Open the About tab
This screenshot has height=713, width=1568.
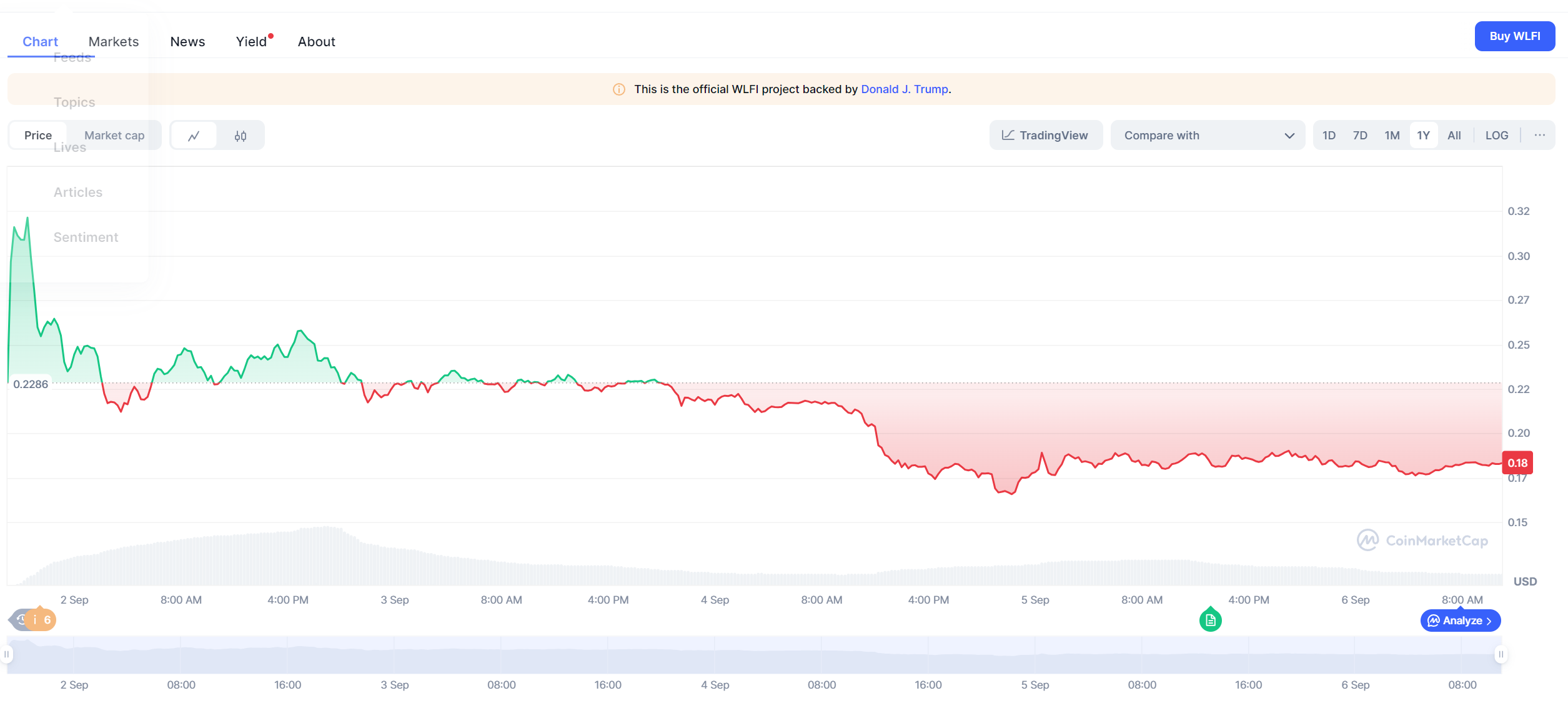coord(317,41)
